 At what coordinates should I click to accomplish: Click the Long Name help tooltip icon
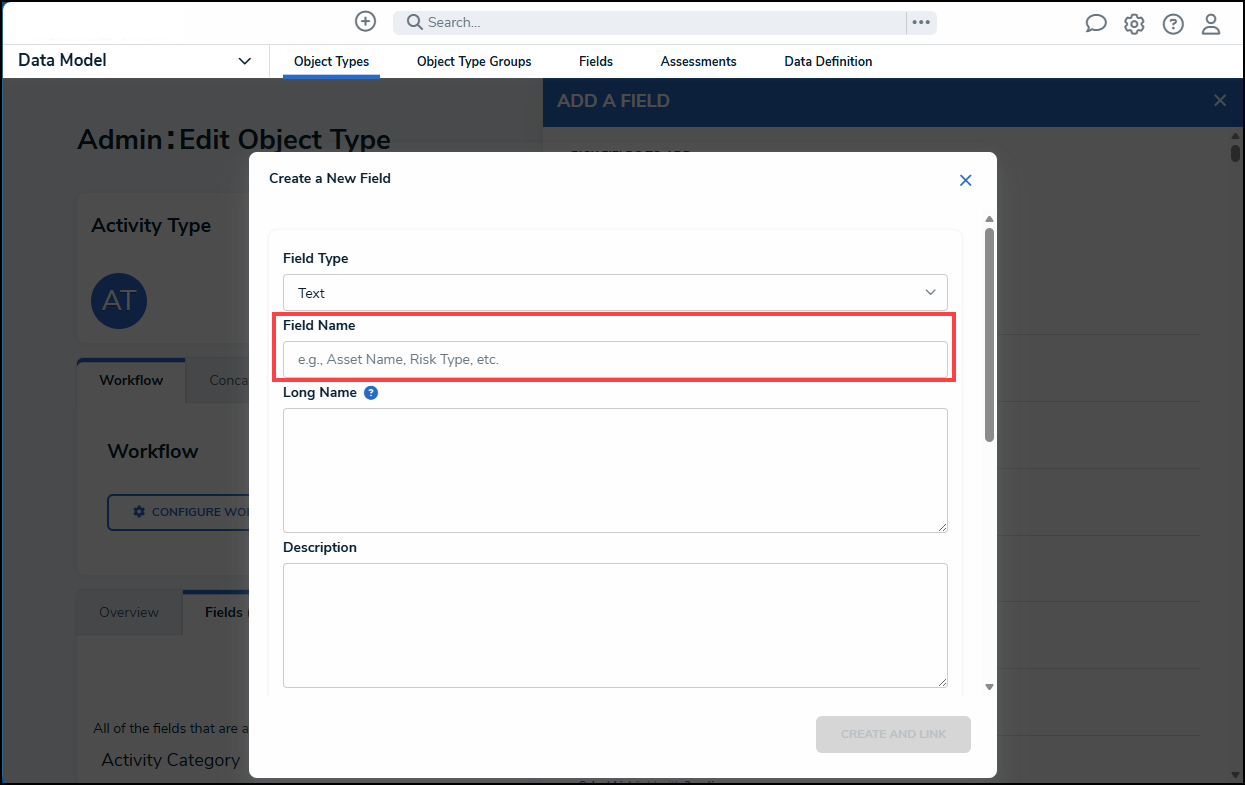click(371, 393)
